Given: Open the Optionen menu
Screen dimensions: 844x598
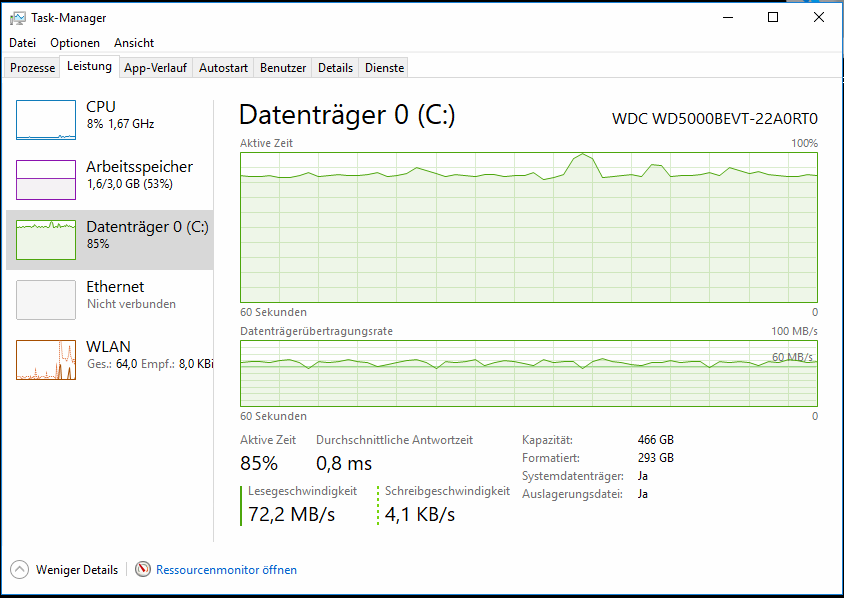Looking at the screenshot, I should [x=75, y=43].
